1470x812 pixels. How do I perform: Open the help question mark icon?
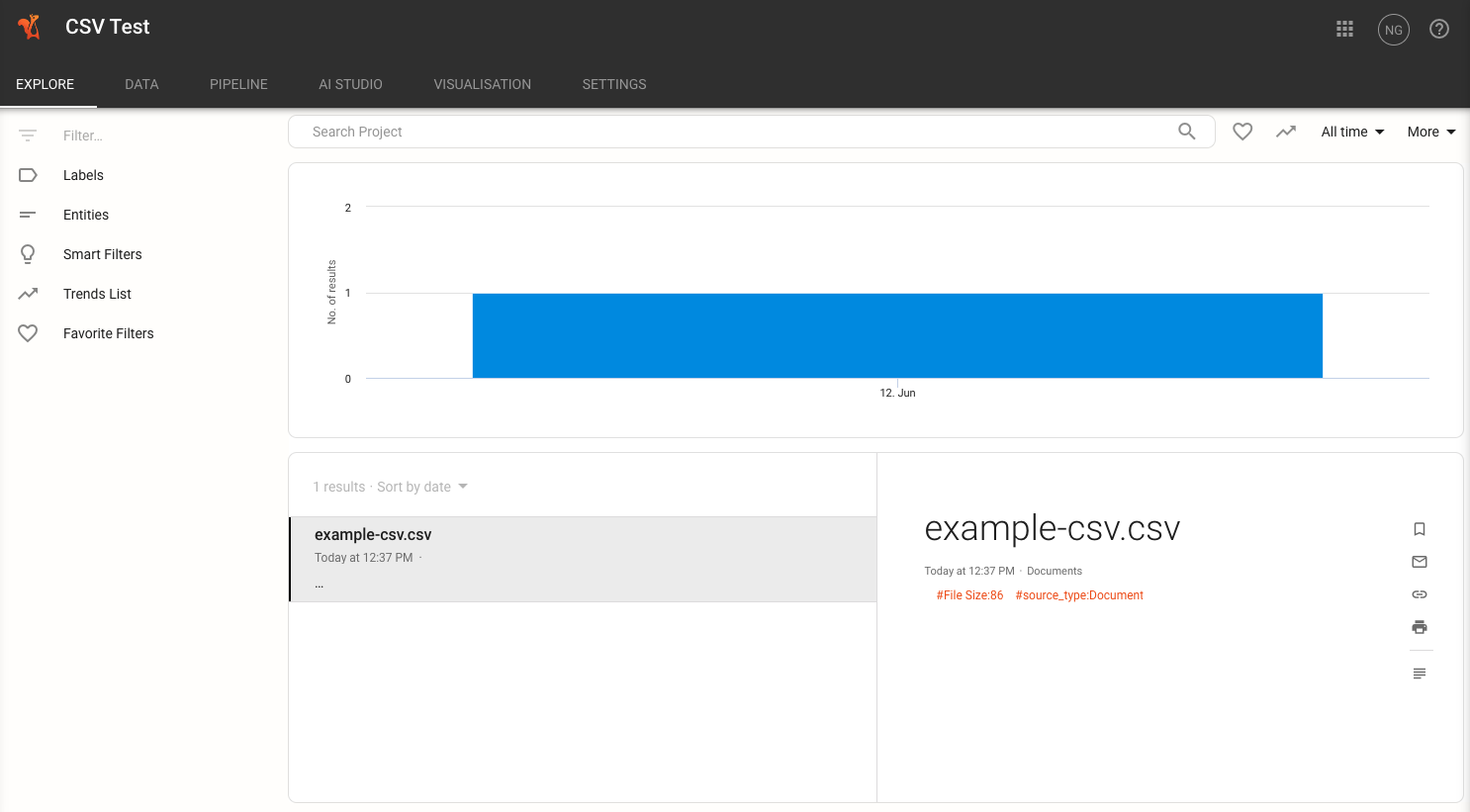click(1439, 29)
